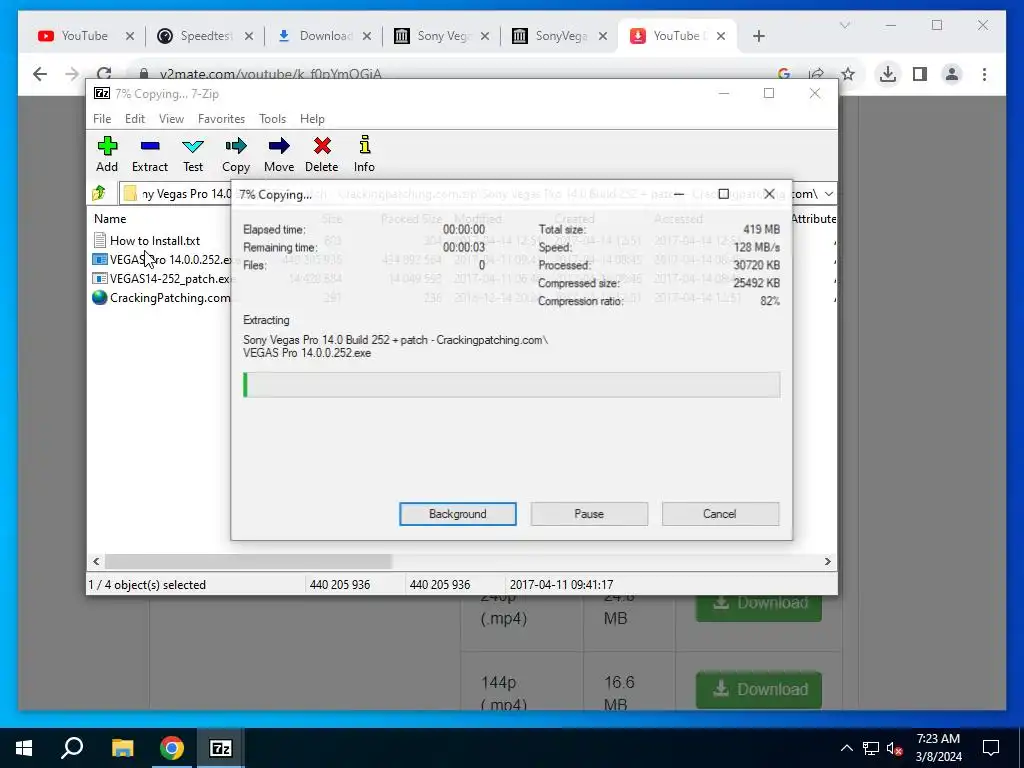Click the horizontal scrollbar right arrow
The width and height of the screenshot is (1024, 768).
pyautogui.click(x=828, y=562)
